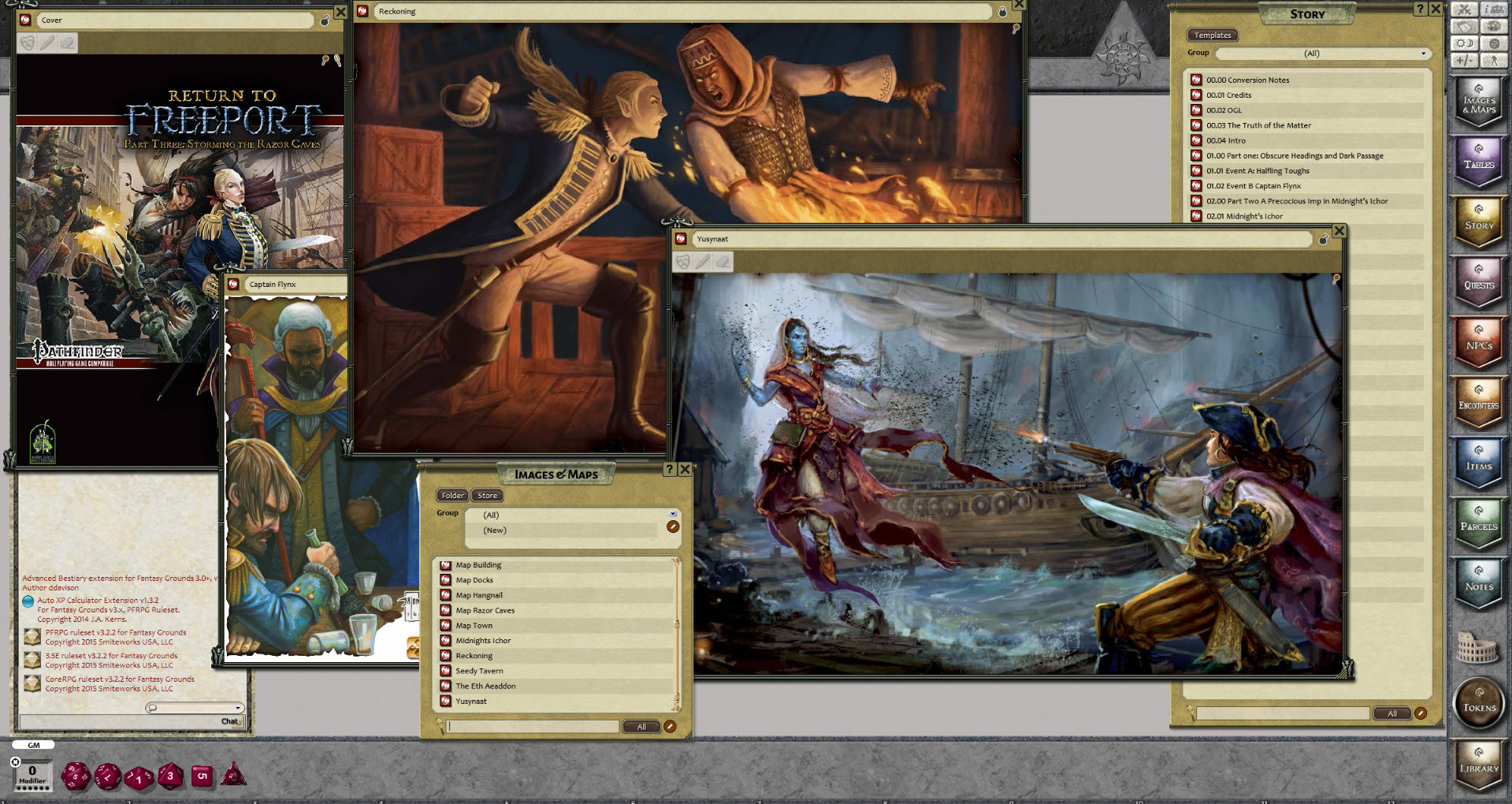Click the All button in the Story search bar

(x=1392, y=713)
